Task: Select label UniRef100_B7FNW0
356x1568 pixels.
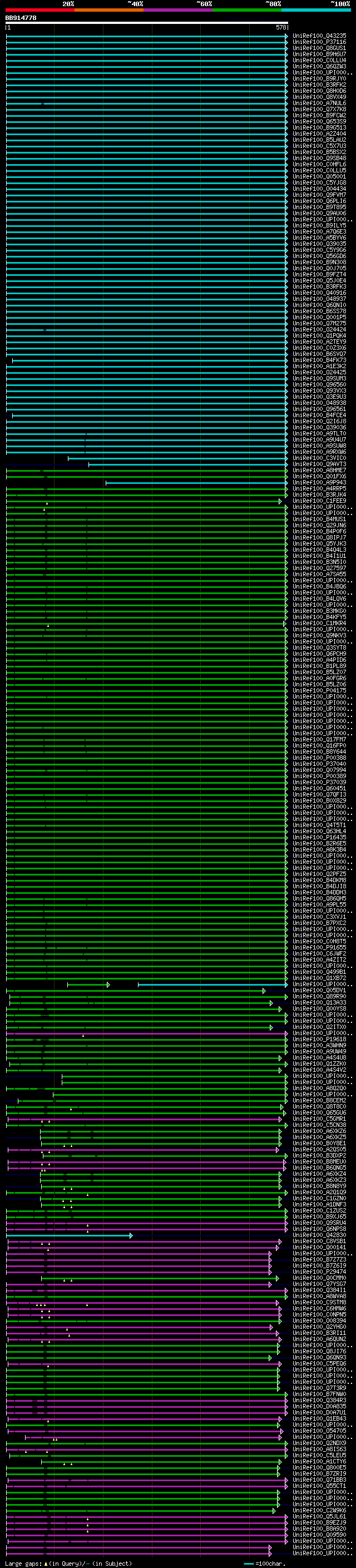Action: 319,1394
